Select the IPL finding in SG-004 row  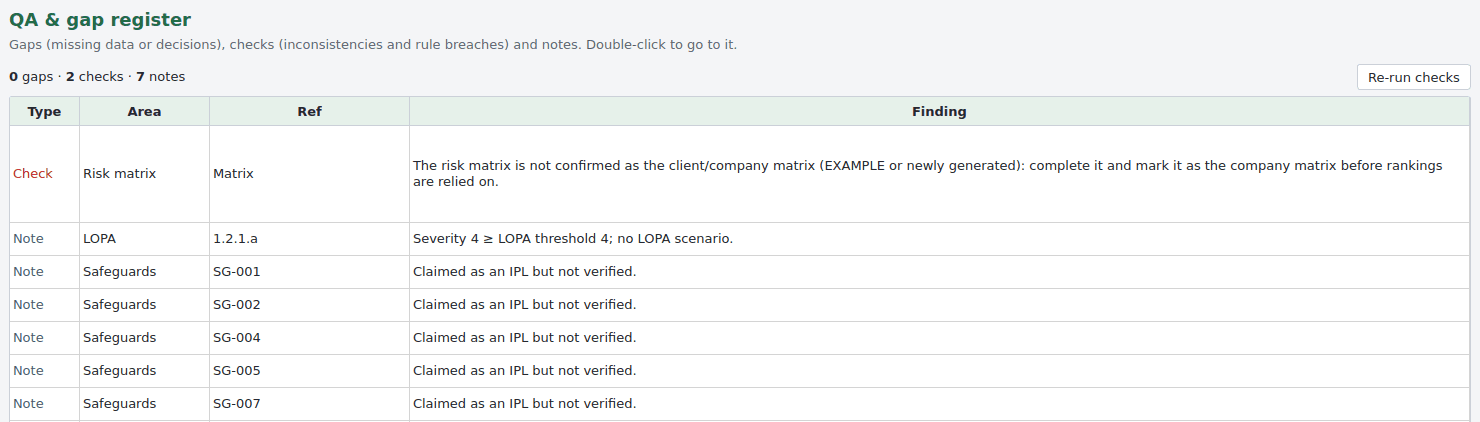pyautogui.click(x=939, y=338)
